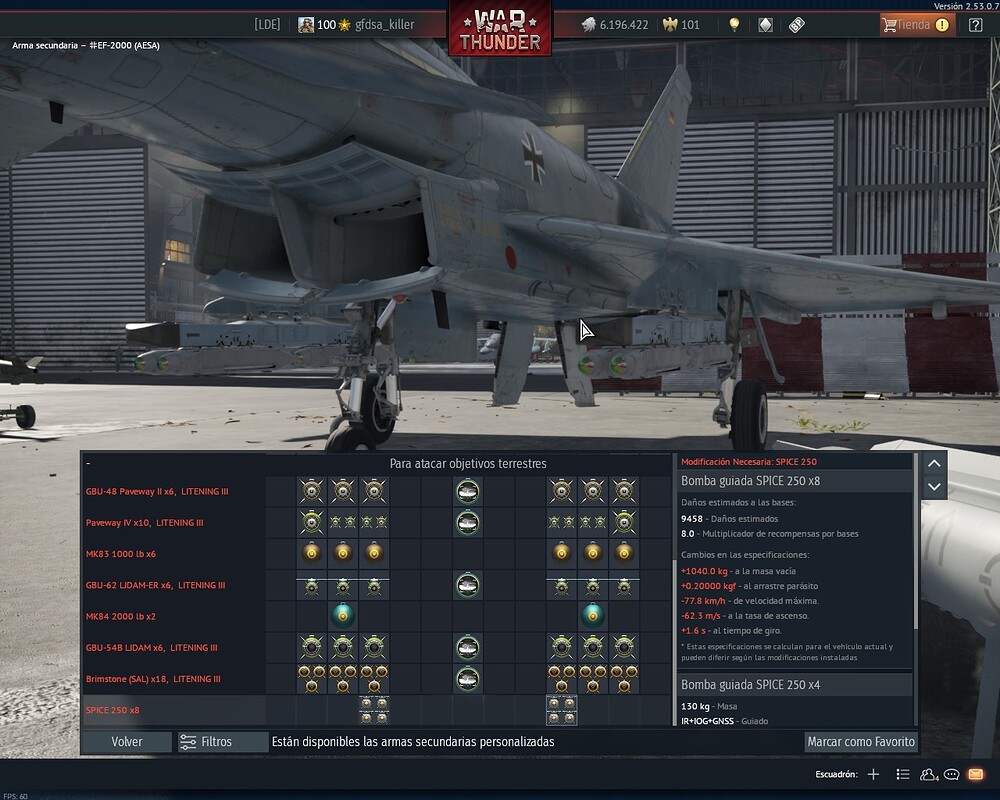The width and height of the screenshot is (1000, 800).
Task: Click the MK84 2000 lb teal bomb icon
Action: [x=343, y=616]
